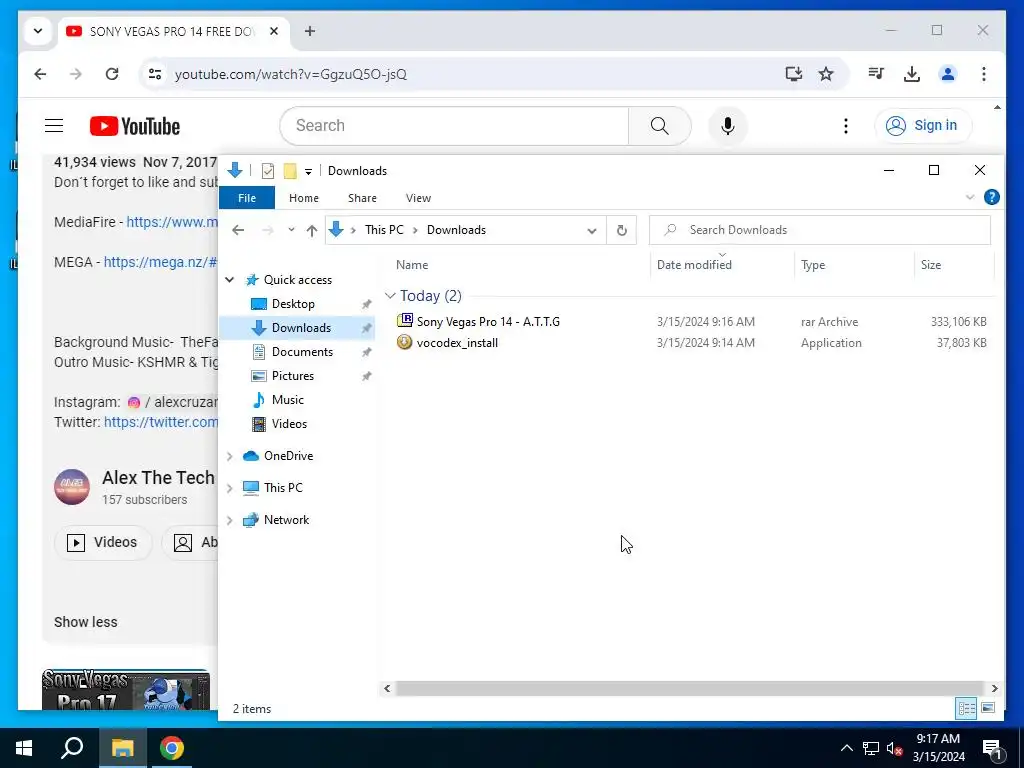Open a new Chrome tab
This screenshot has width=1024, height=768.
[x=310, y=31]
